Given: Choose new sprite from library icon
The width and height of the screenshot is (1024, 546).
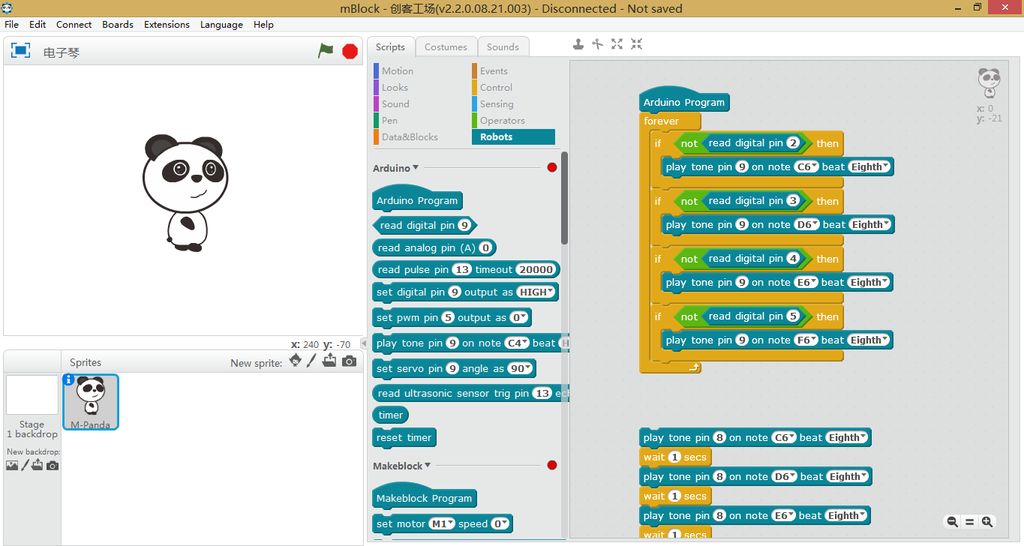Looking at the screenshot, I should tap(295, 361).
